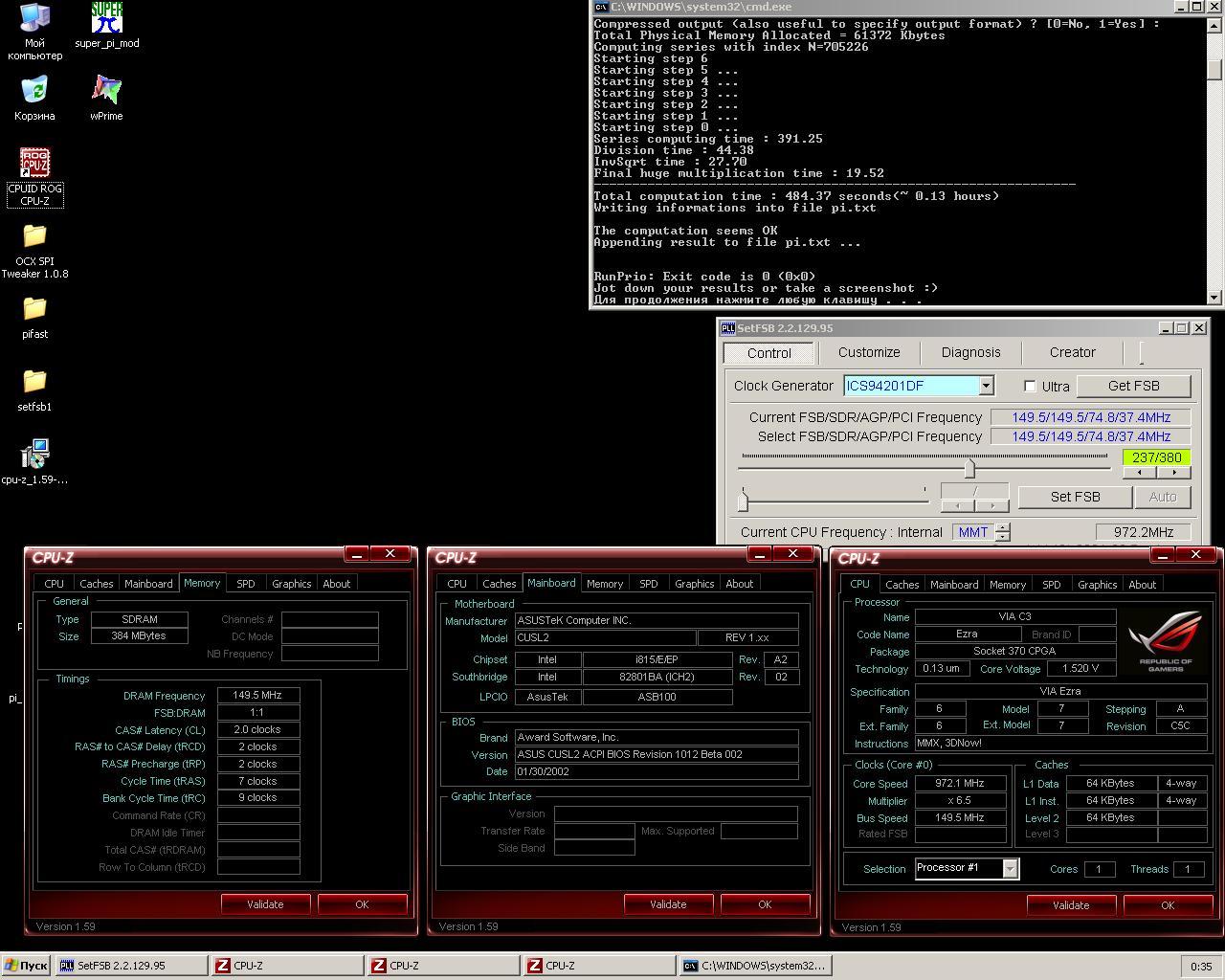Open Graphics tab in Memory CPU-Z window

(x=292, y=584)
